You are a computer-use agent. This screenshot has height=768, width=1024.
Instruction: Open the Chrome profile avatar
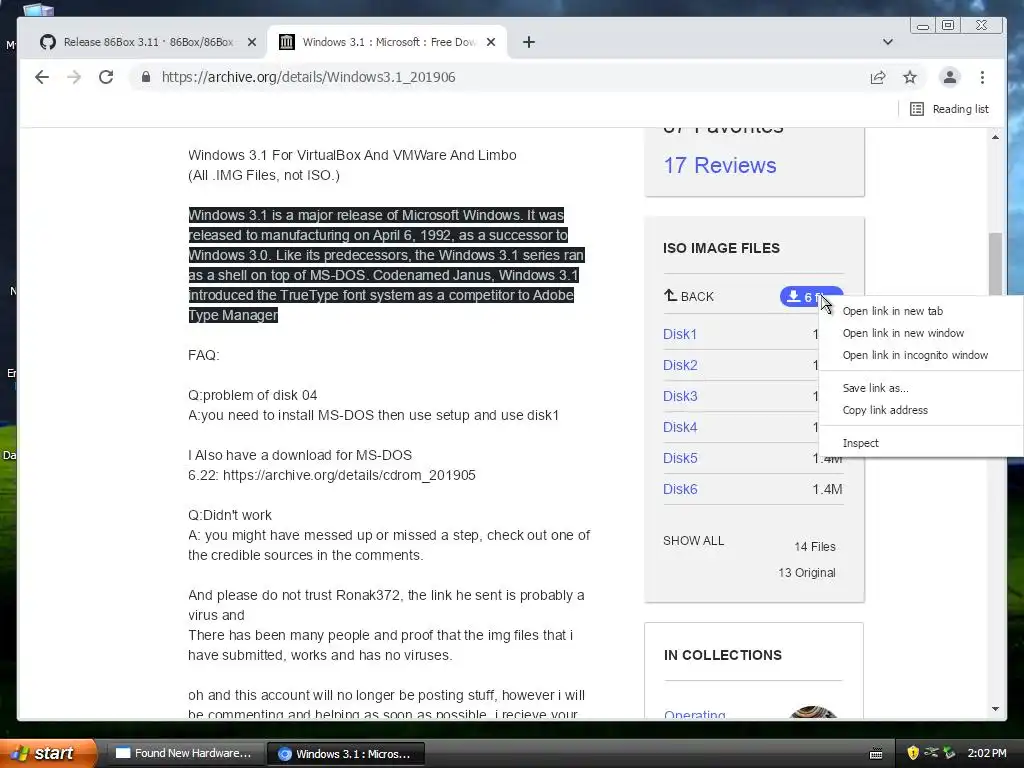point(950,77)
